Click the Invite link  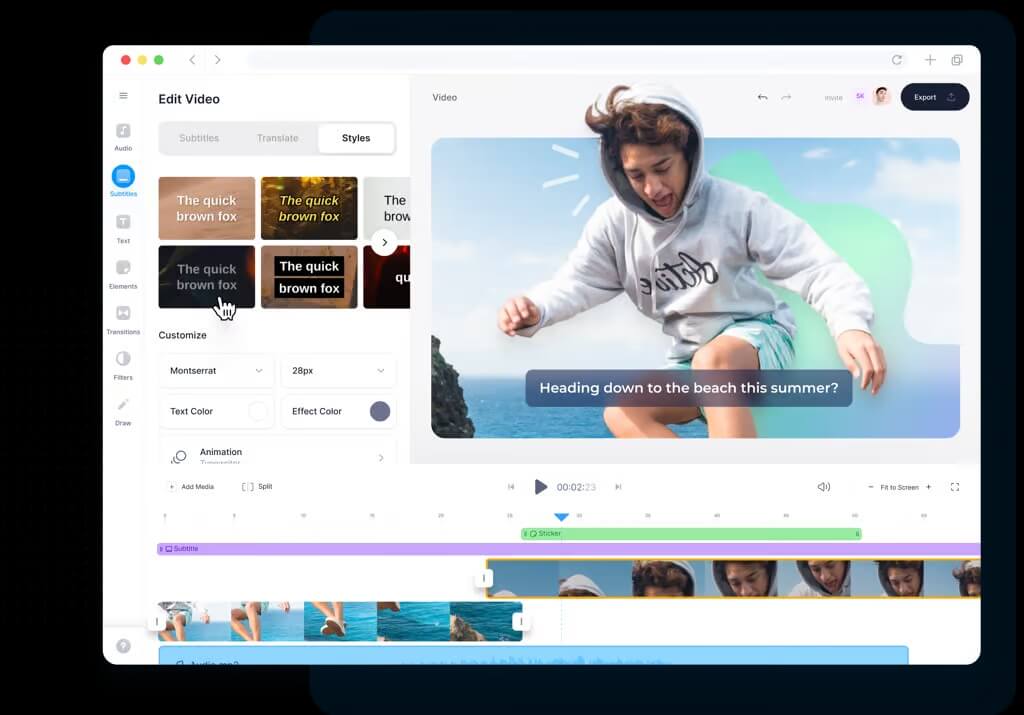(833, 97)
